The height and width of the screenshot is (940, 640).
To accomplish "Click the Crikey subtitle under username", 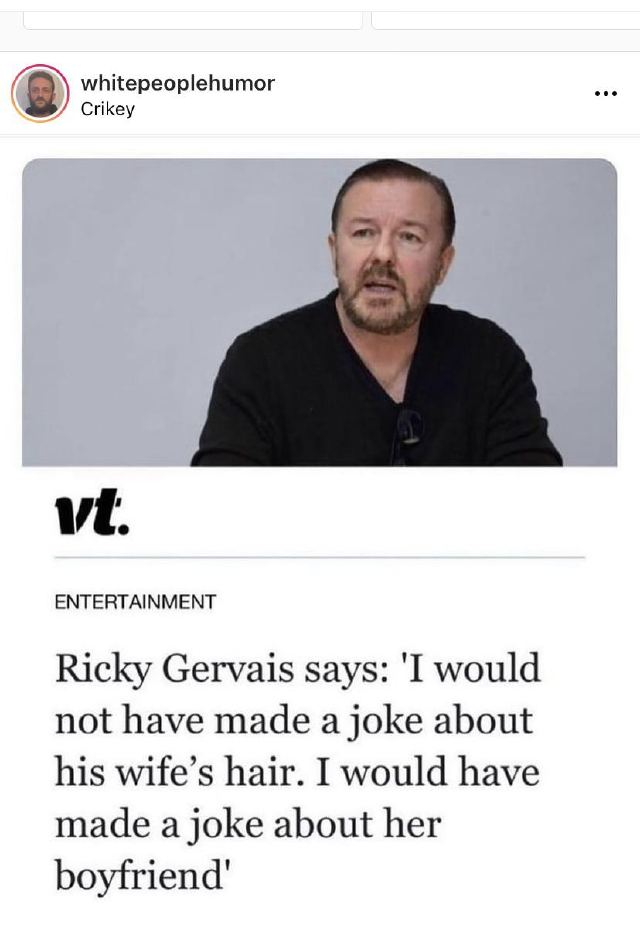I will tap(107, 109).
